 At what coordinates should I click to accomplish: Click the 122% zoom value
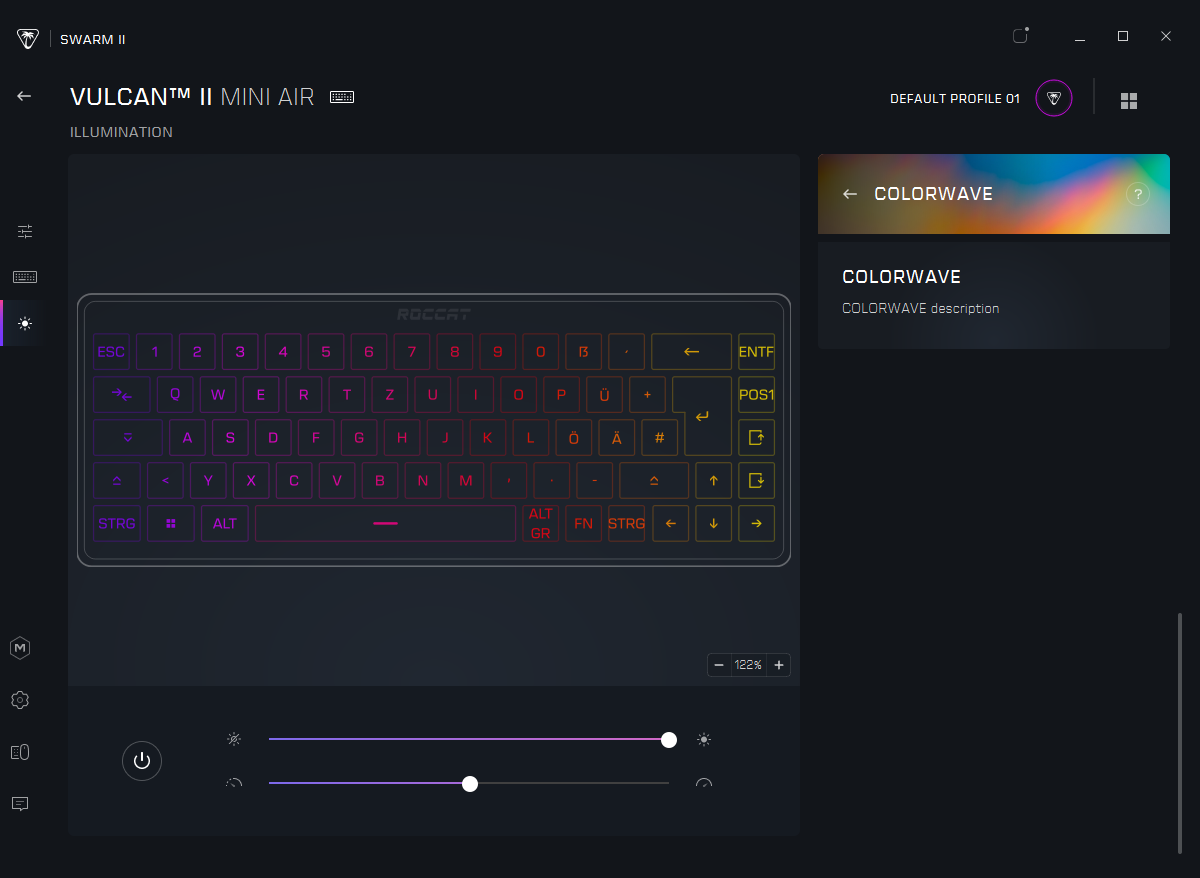(749, 665)
